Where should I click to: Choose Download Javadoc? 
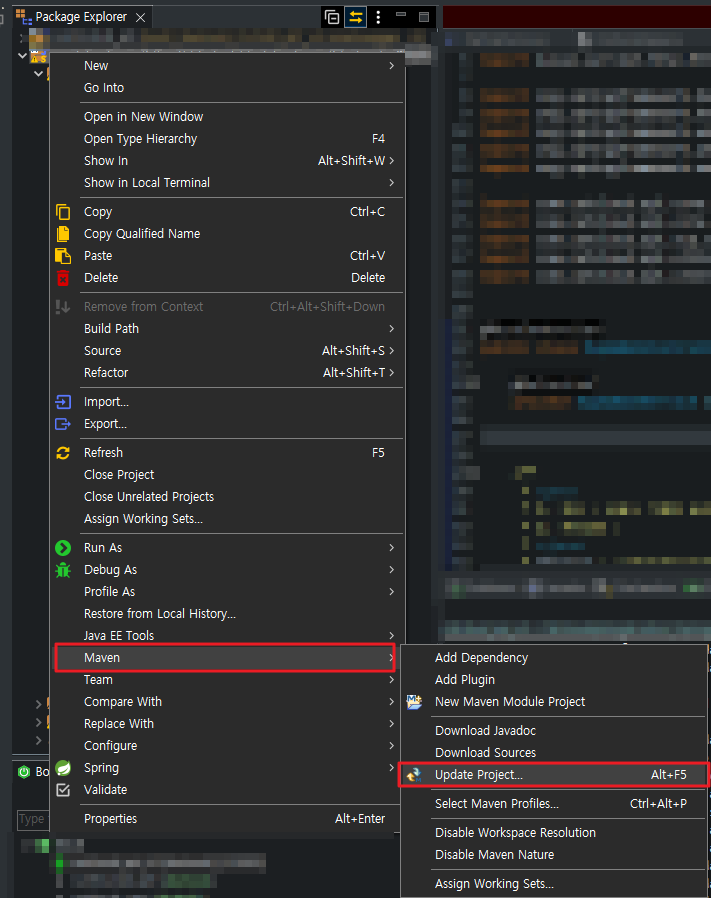click(x=553, y=731)
